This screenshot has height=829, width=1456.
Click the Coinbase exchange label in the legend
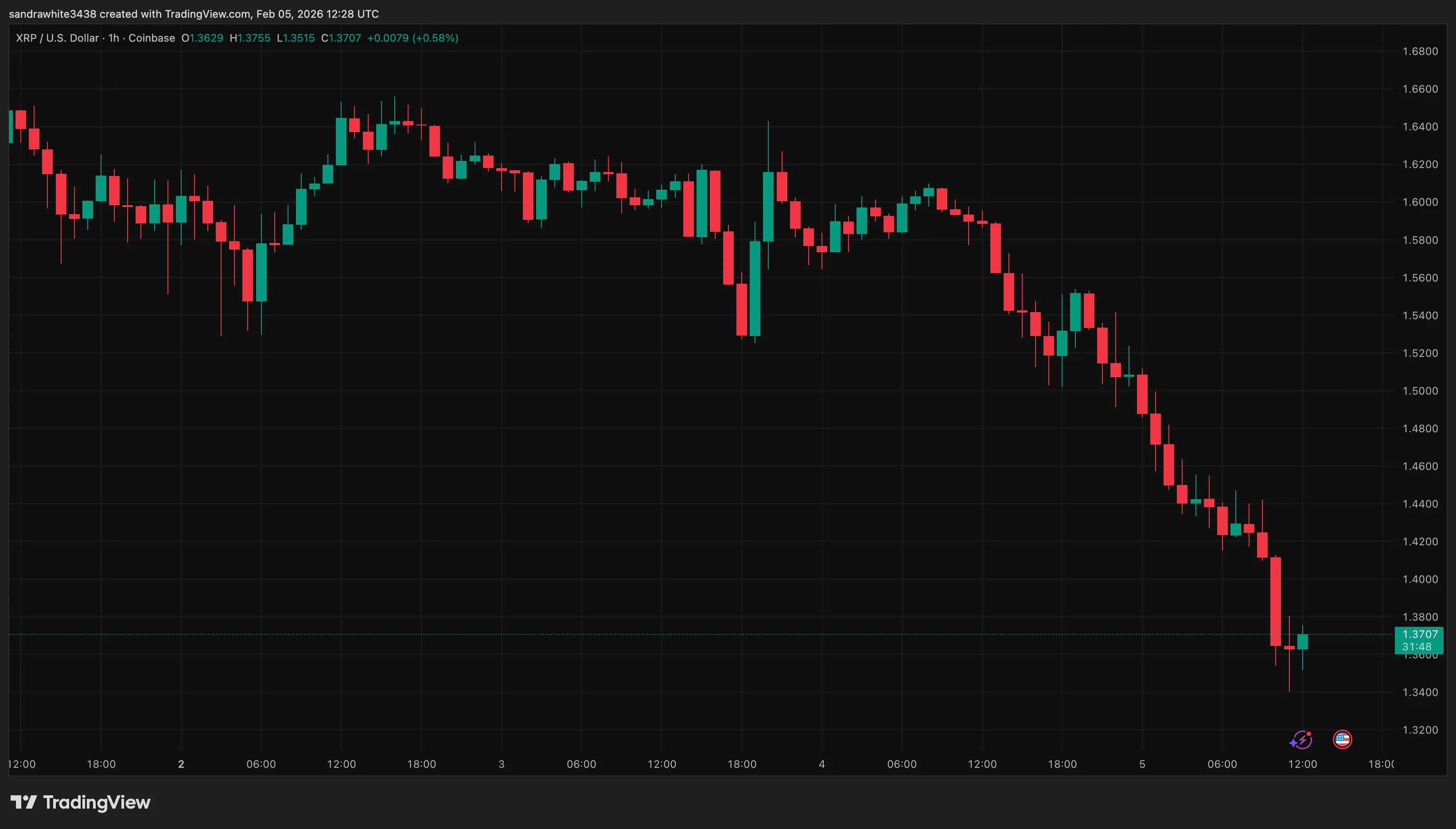pos(152,38)
